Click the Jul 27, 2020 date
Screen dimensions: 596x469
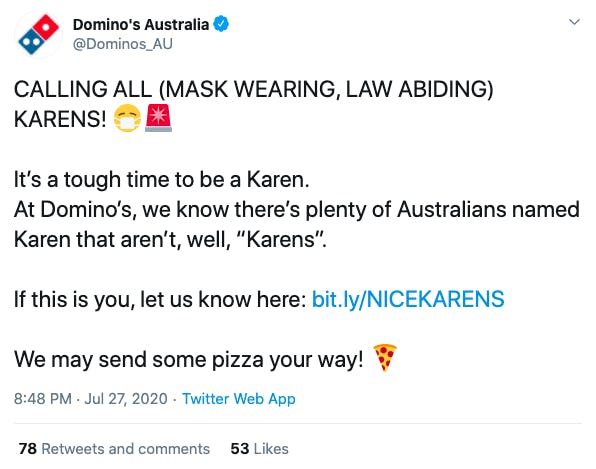126,399
